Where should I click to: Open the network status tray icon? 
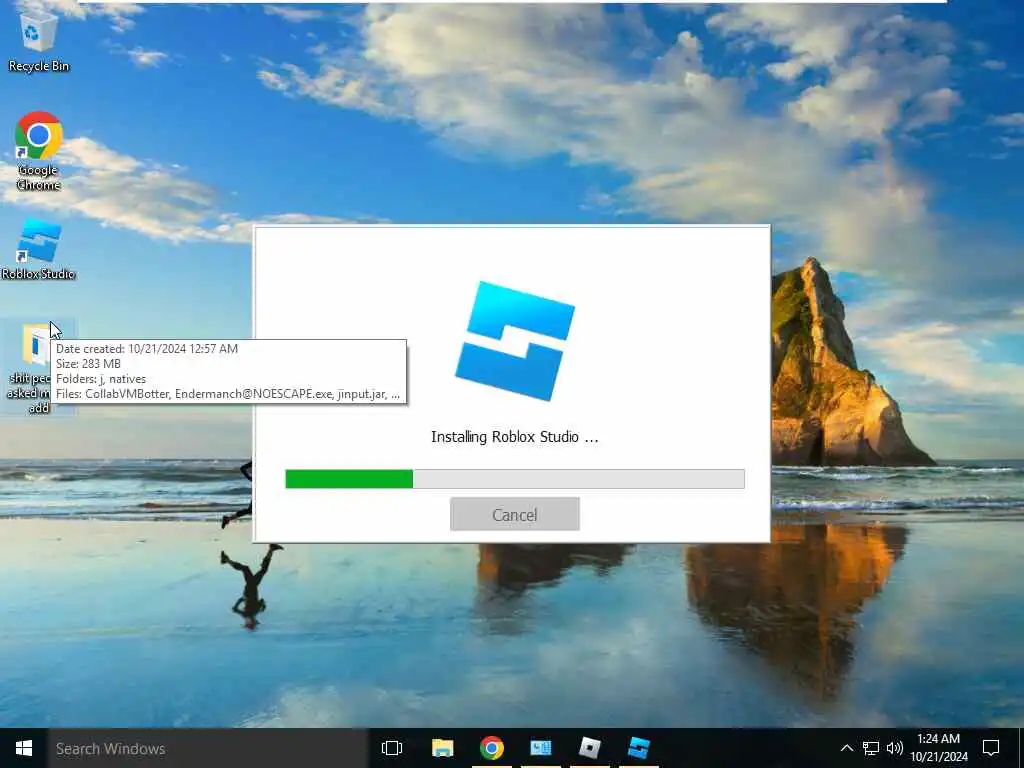point(871,748)
